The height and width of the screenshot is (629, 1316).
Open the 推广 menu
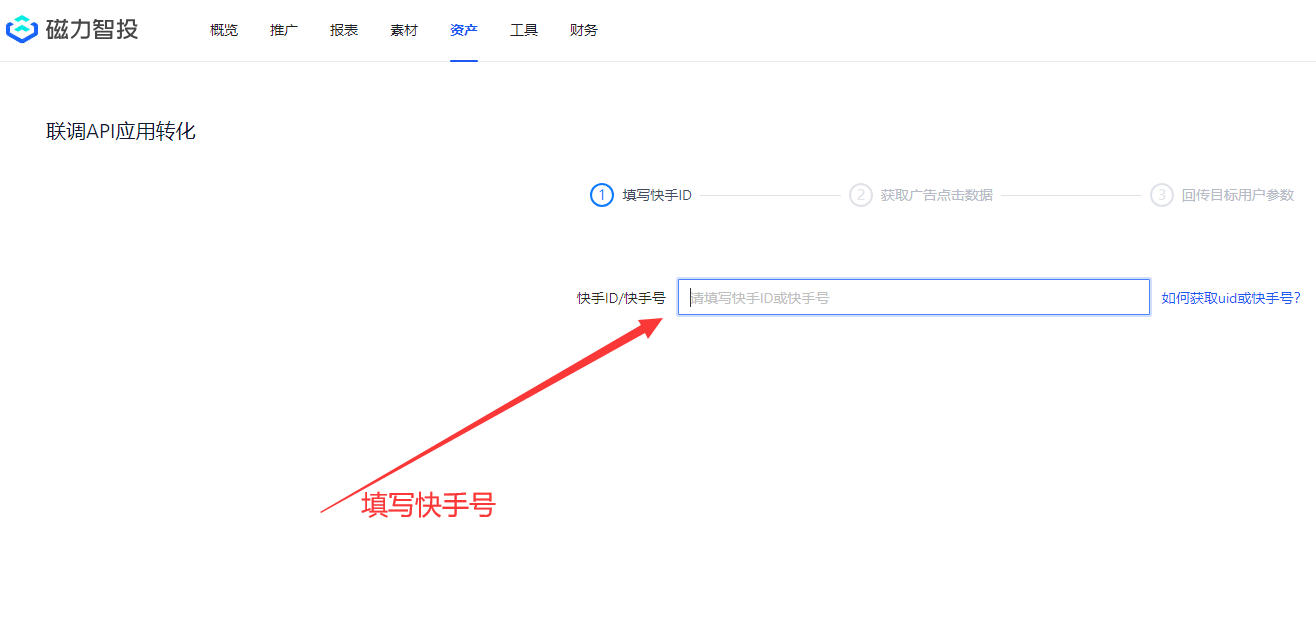click(284, 30)
